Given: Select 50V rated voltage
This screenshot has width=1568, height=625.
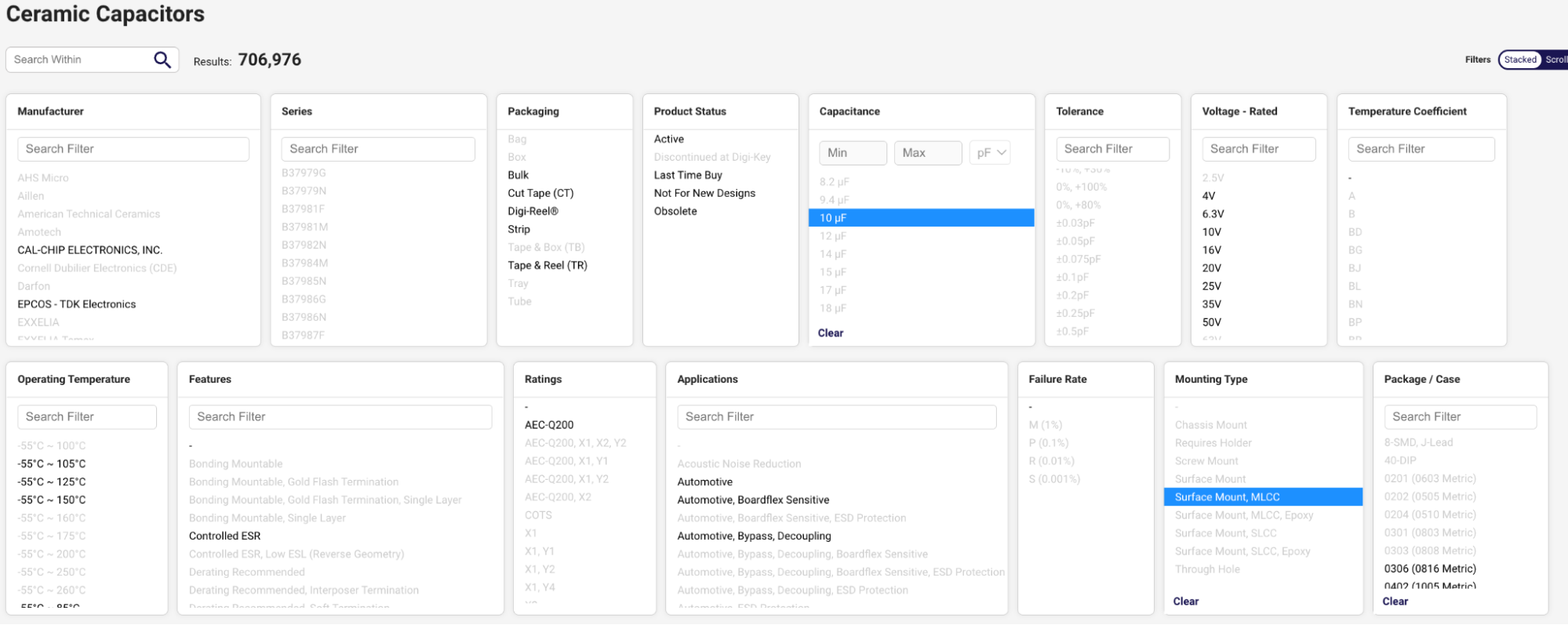Looking at the screenshot, I should click(x=1212, y=322).
